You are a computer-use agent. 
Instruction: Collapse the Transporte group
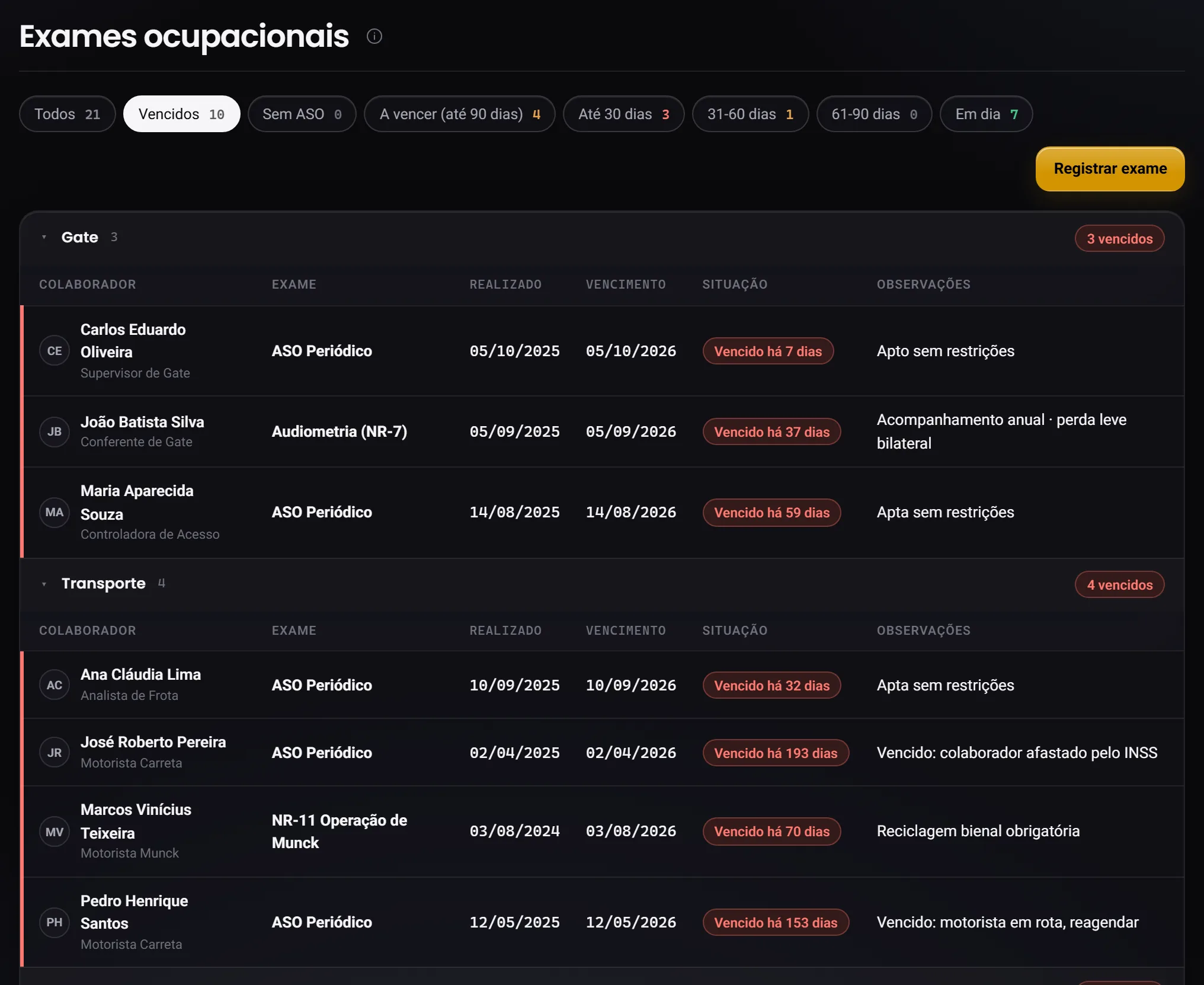click(x=44, y=584)
